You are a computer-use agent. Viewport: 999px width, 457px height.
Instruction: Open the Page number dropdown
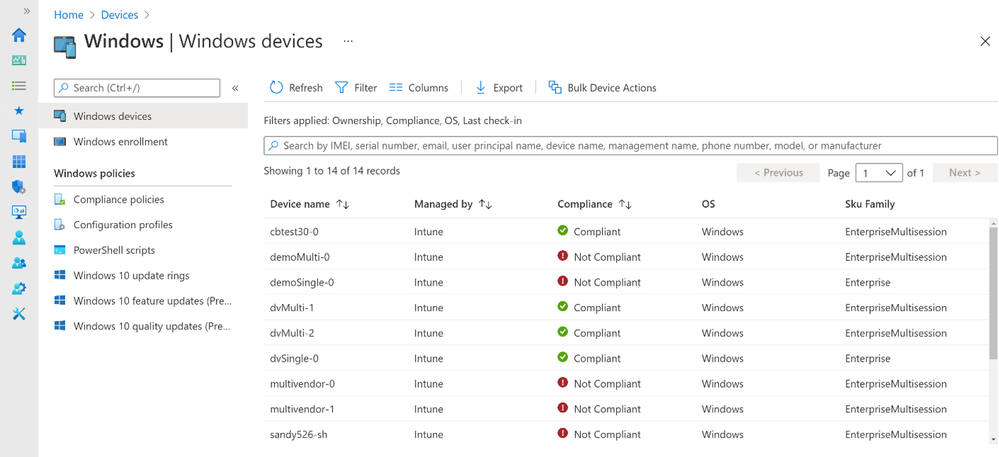(x=879, y=173)
